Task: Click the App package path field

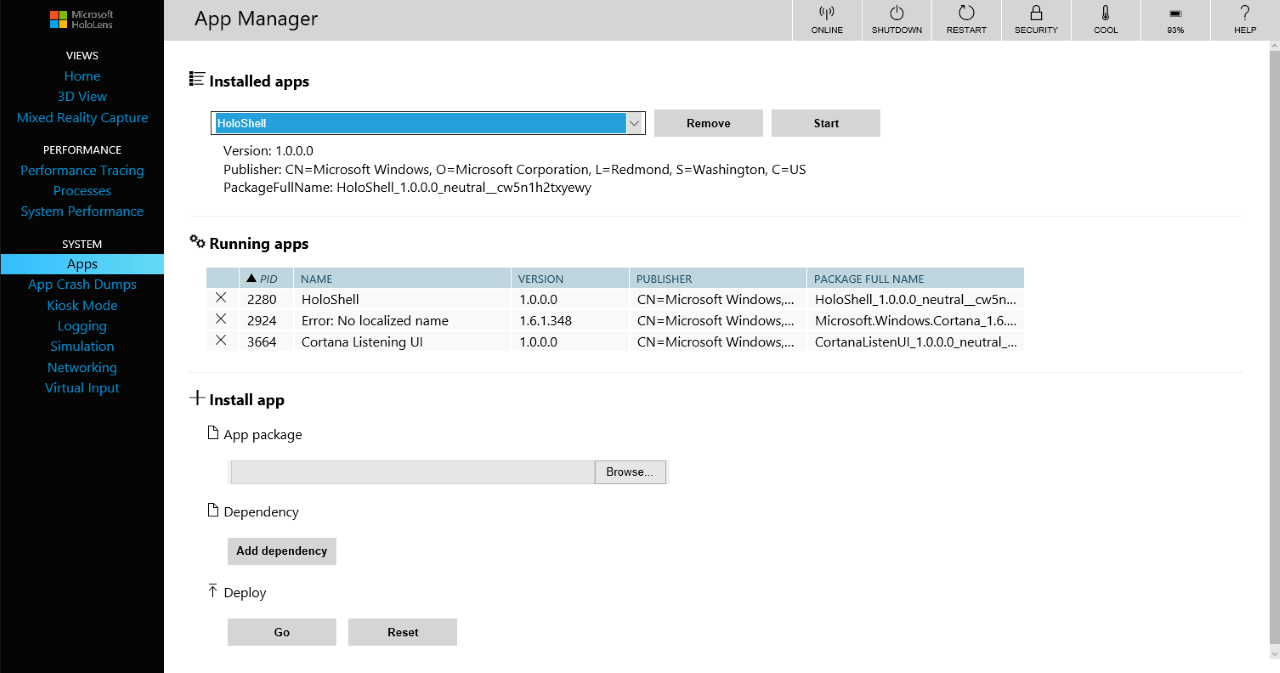Action: pyautogui.click(x=412, y=472)
